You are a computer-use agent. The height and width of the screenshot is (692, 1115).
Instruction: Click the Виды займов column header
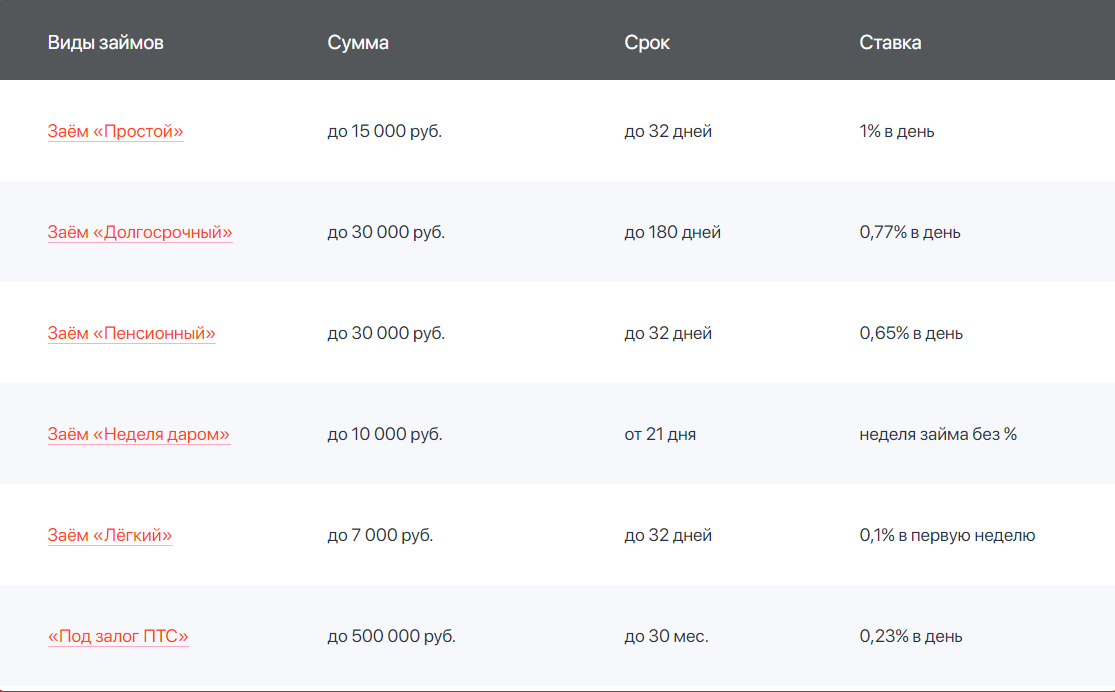[x=105, y=42]
